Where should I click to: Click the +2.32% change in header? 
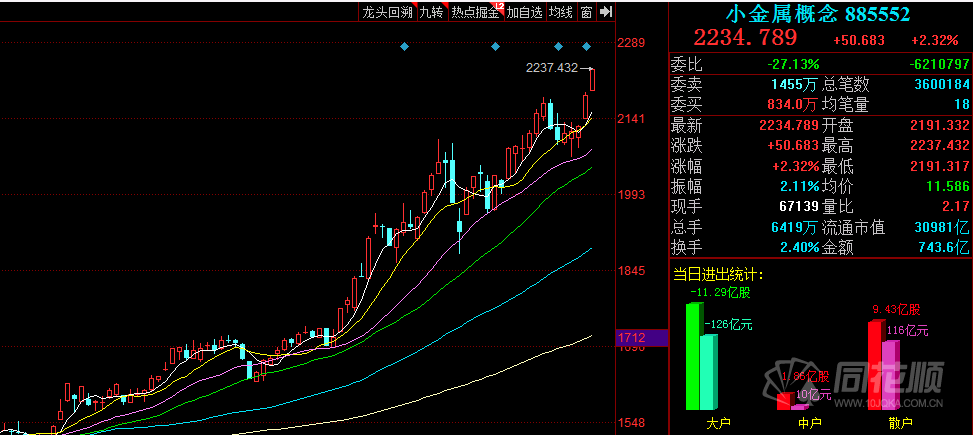click(935, 40)
